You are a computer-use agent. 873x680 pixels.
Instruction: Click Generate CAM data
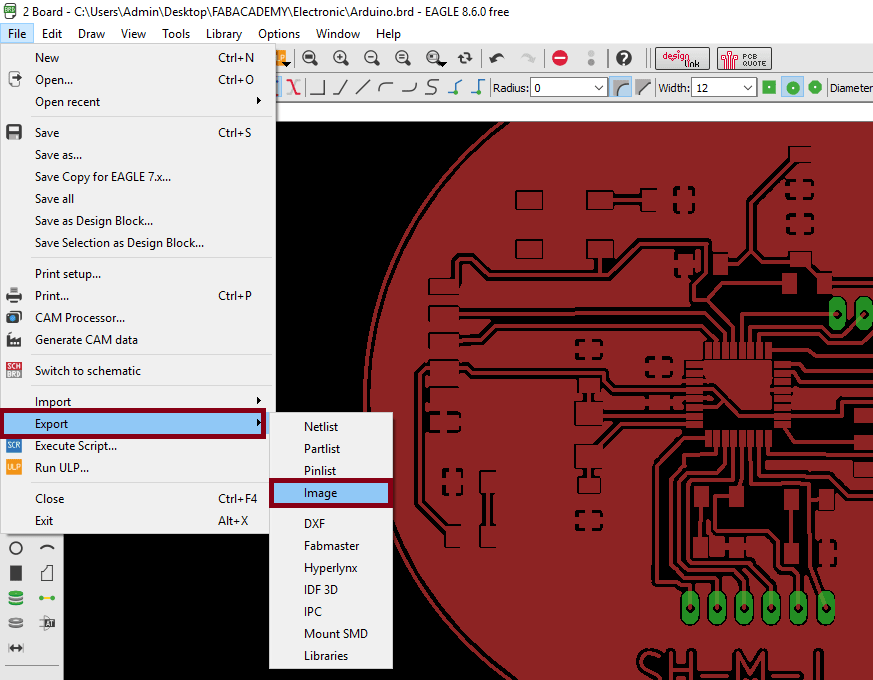(x=138, y=340)
